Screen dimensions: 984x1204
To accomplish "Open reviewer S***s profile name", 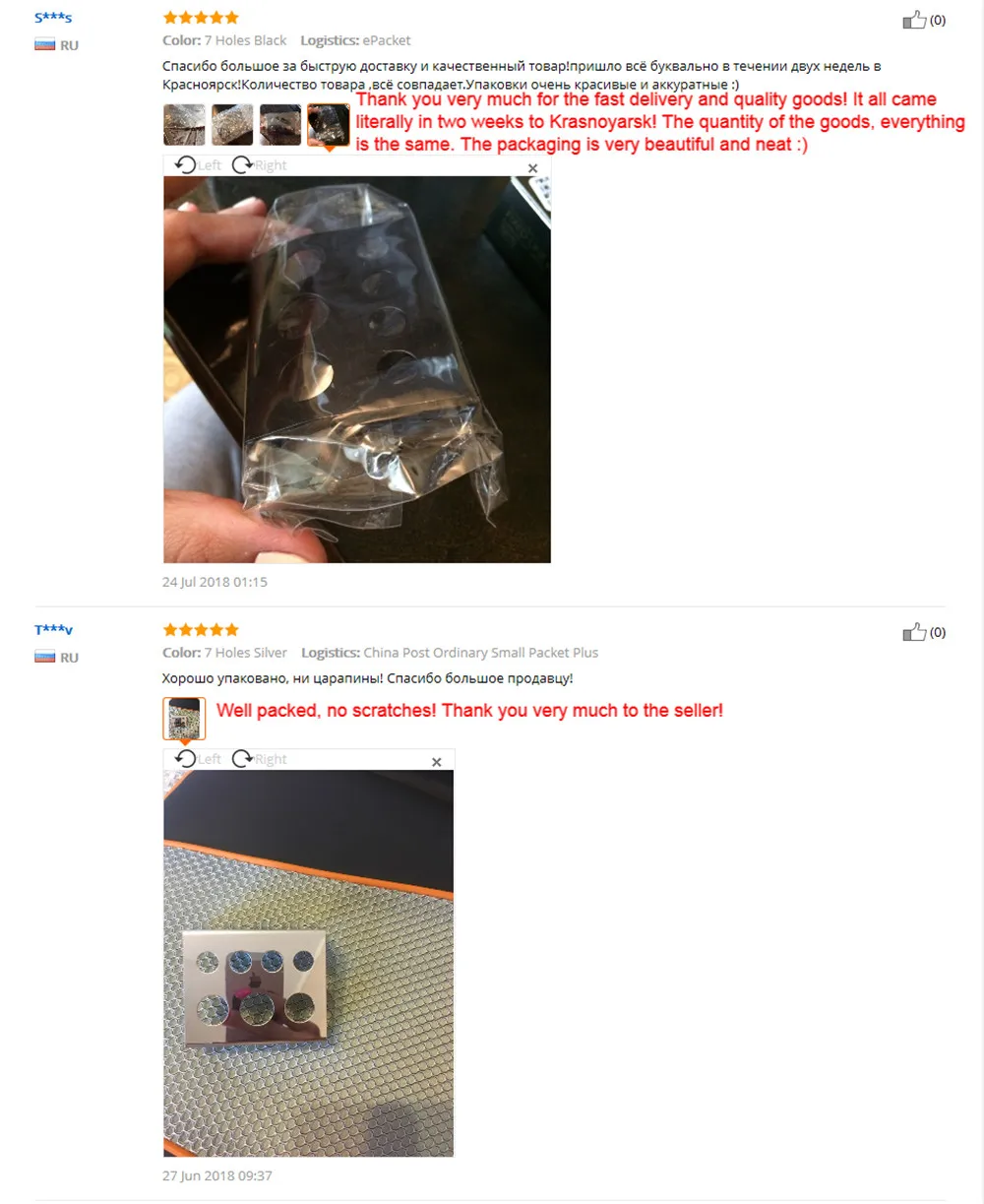I will click(53, 18).
